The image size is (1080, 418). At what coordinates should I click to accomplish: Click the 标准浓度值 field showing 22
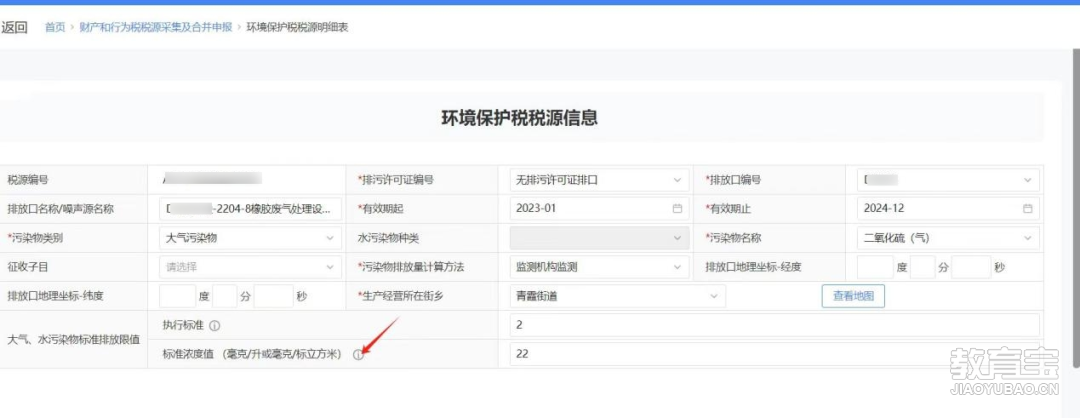[x=774, y=354]
